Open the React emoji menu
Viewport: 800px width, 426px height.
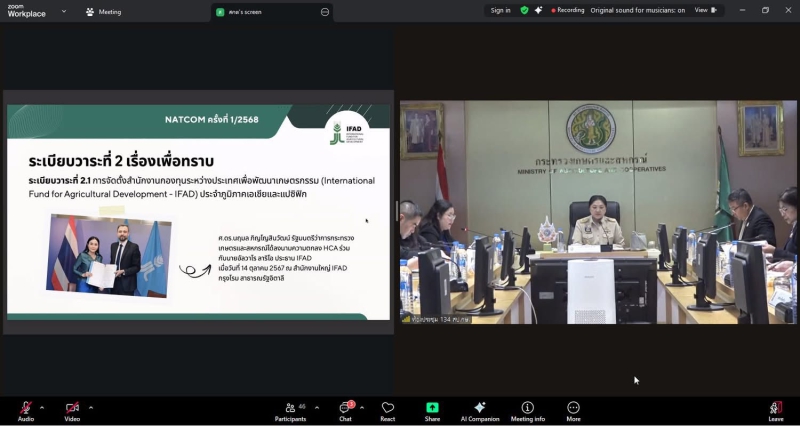[x=388, y=411]
